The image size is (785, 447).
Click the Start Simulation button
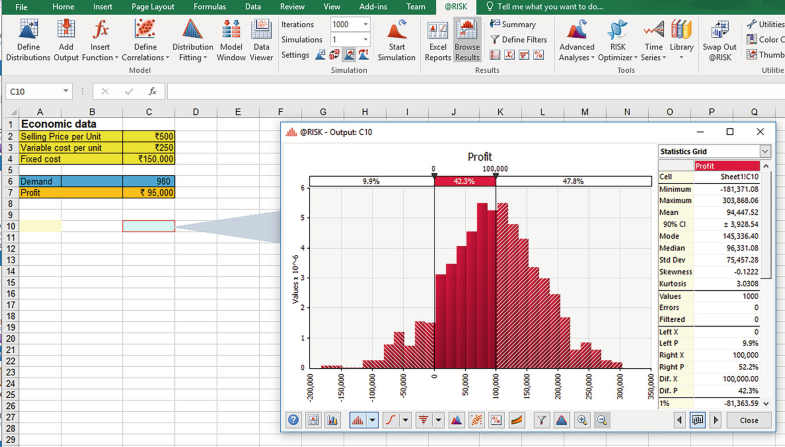click(x=396, y=38)
